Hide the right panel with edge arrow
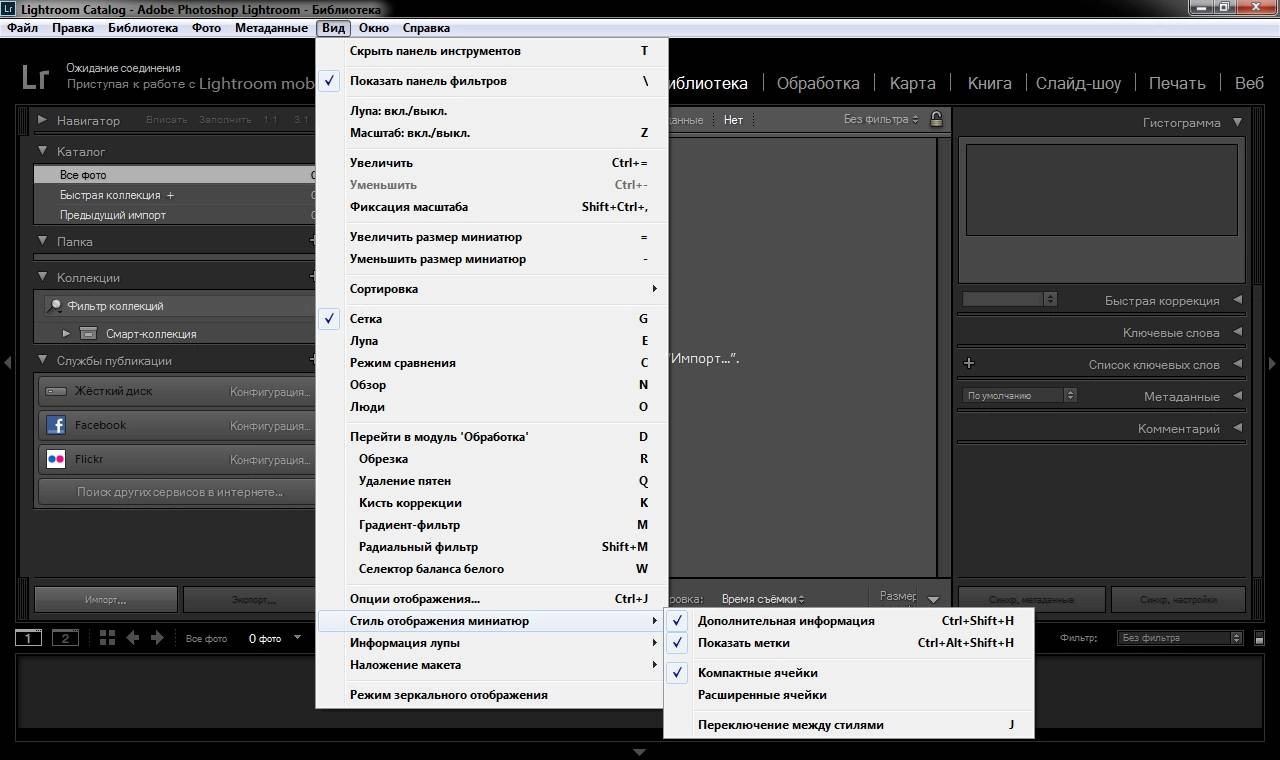 tap(1272, 363)
